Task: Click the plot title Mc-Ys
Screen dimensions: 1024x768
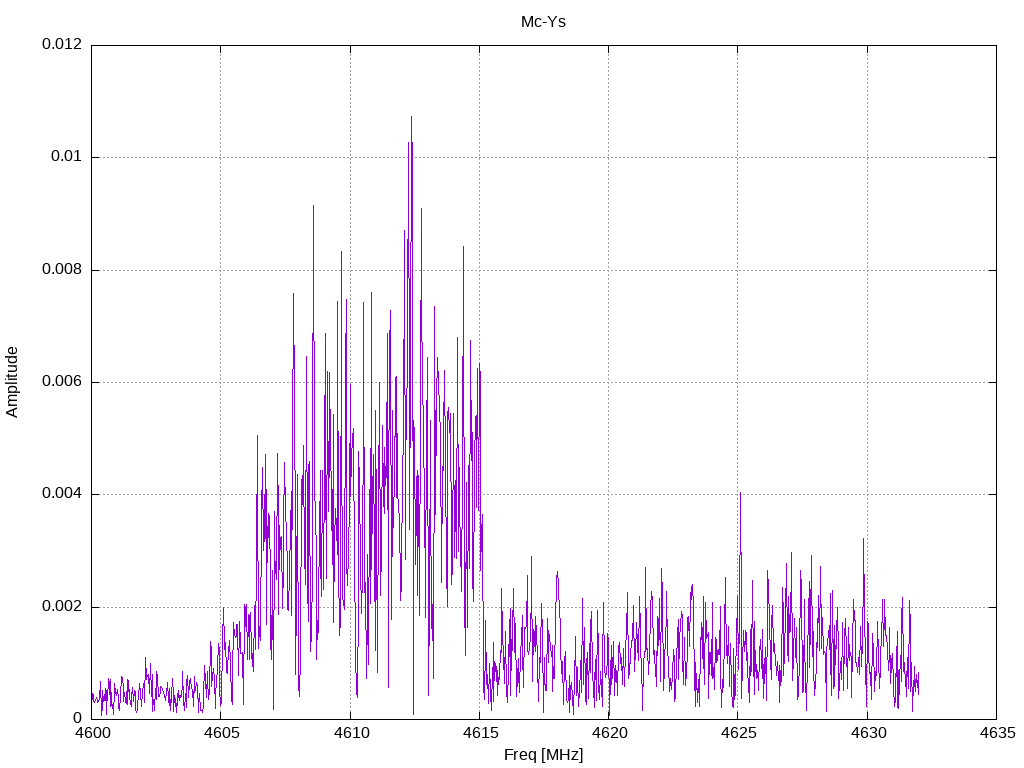Action: [543, 22]
